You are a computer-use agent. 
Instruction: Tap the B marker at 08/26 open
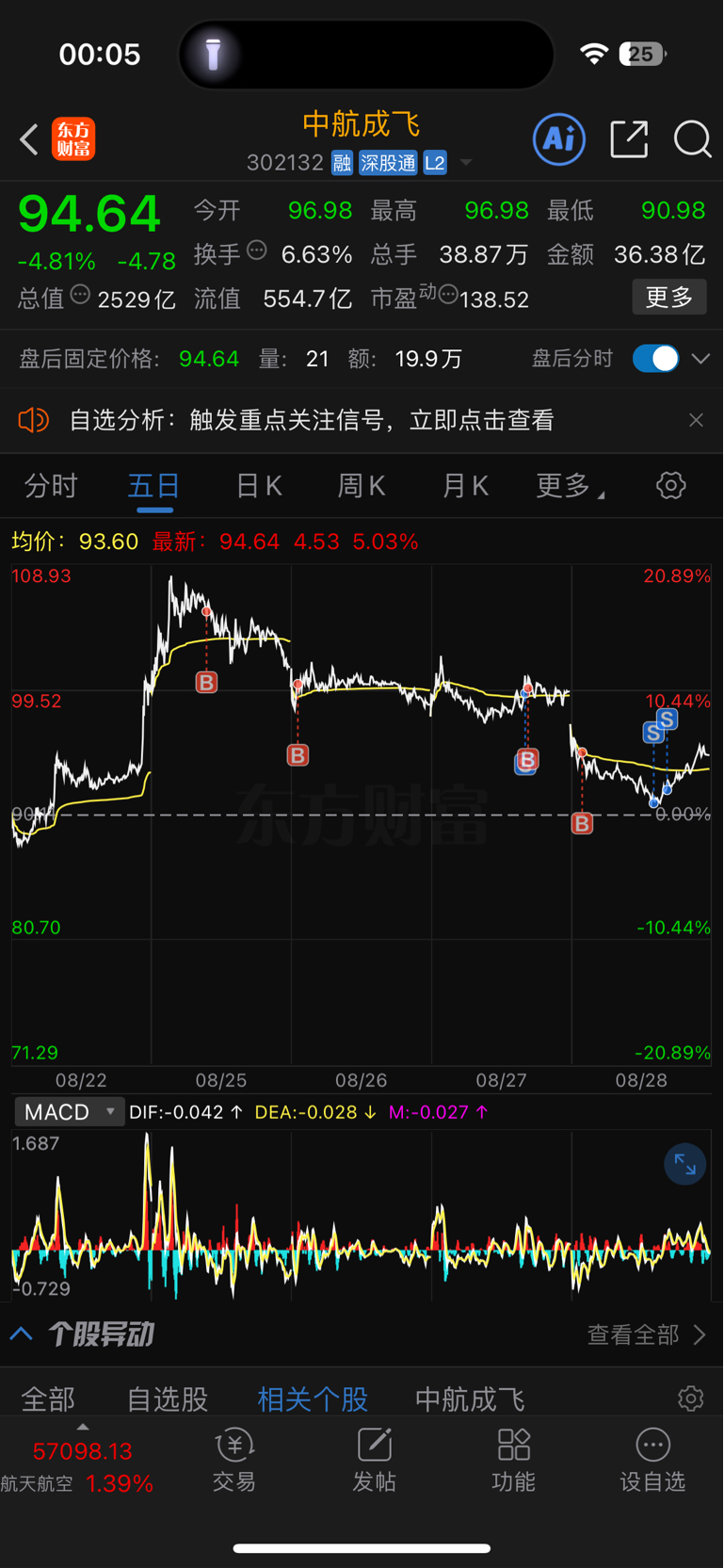click(298, 754)
